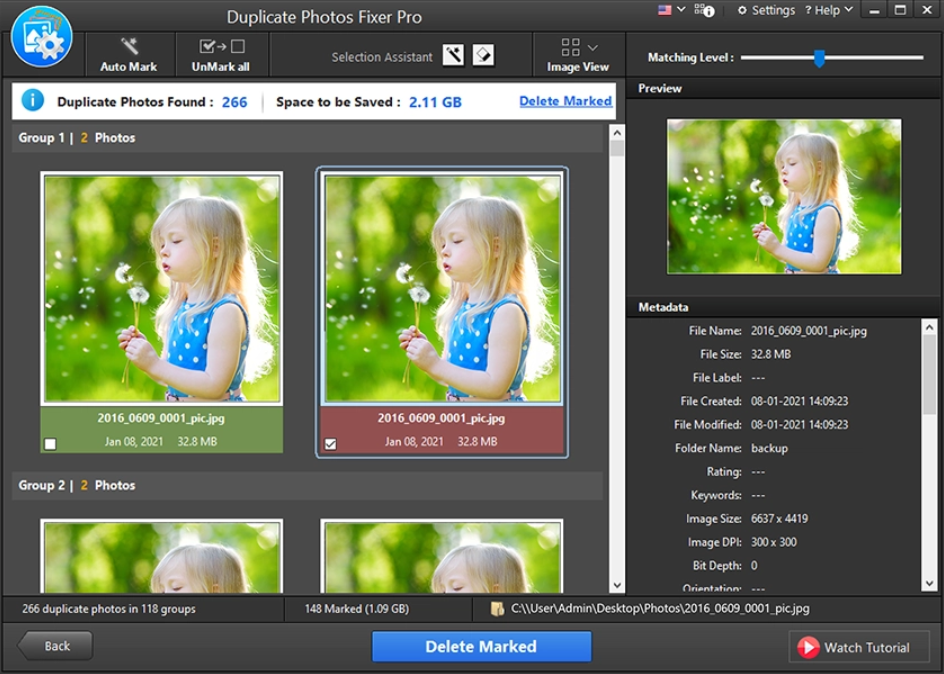Click the info icon in the title bar
The image size is (944, 674).
click(x=710, y=10)
